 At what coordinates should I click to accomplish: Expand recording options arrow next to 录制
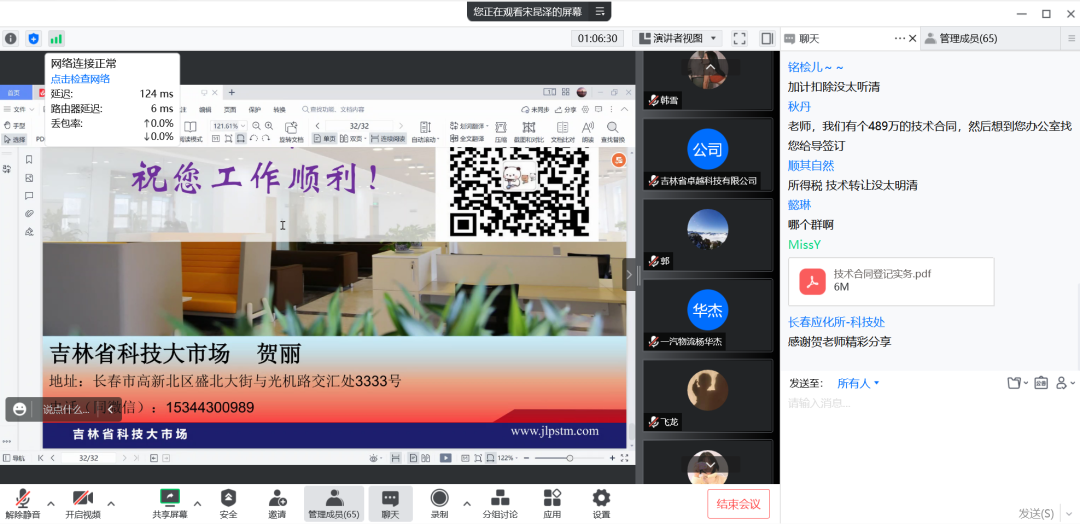point(467,503)
